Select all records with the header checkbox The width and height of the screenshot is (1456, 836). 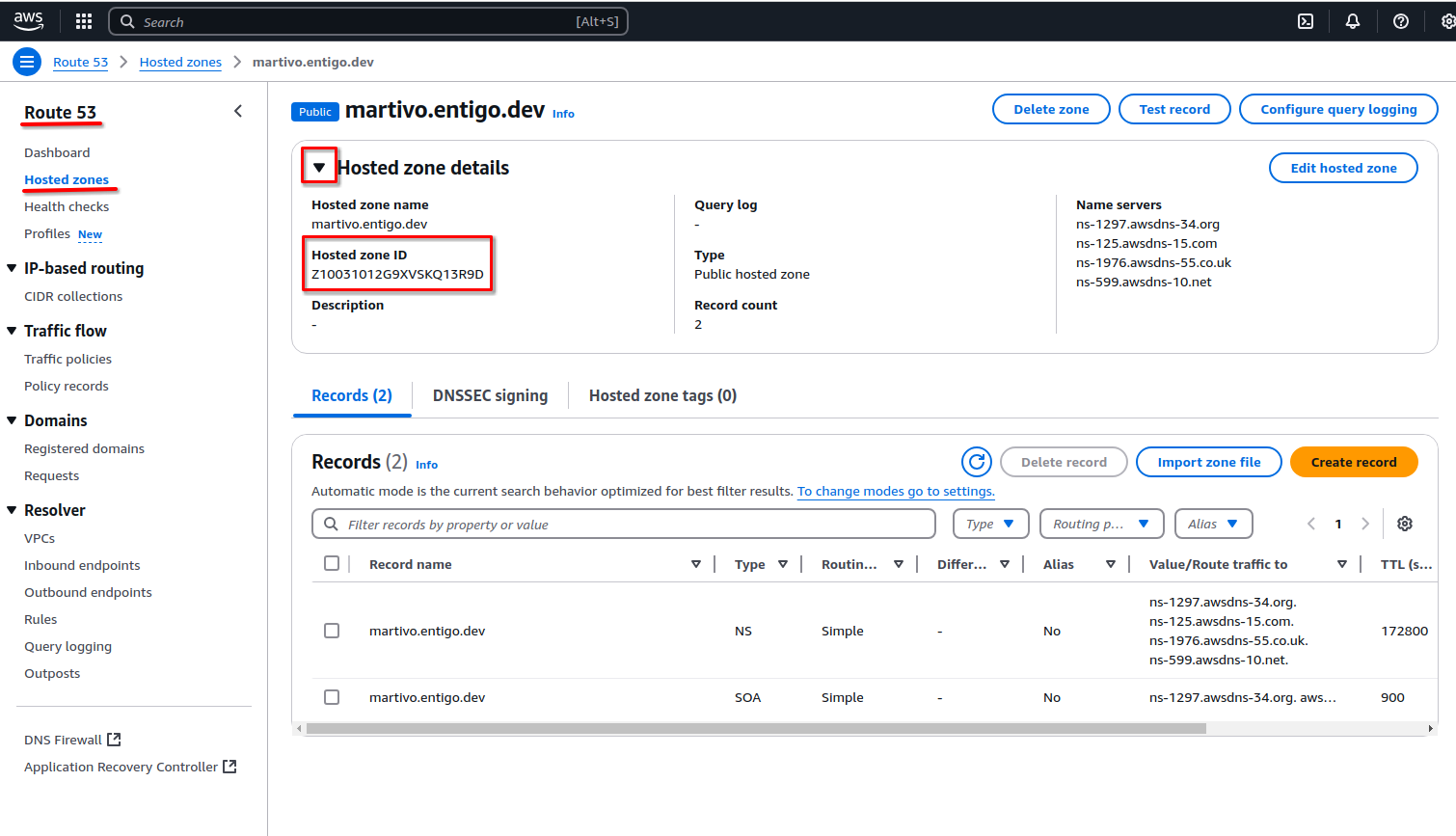click(332, 563)
